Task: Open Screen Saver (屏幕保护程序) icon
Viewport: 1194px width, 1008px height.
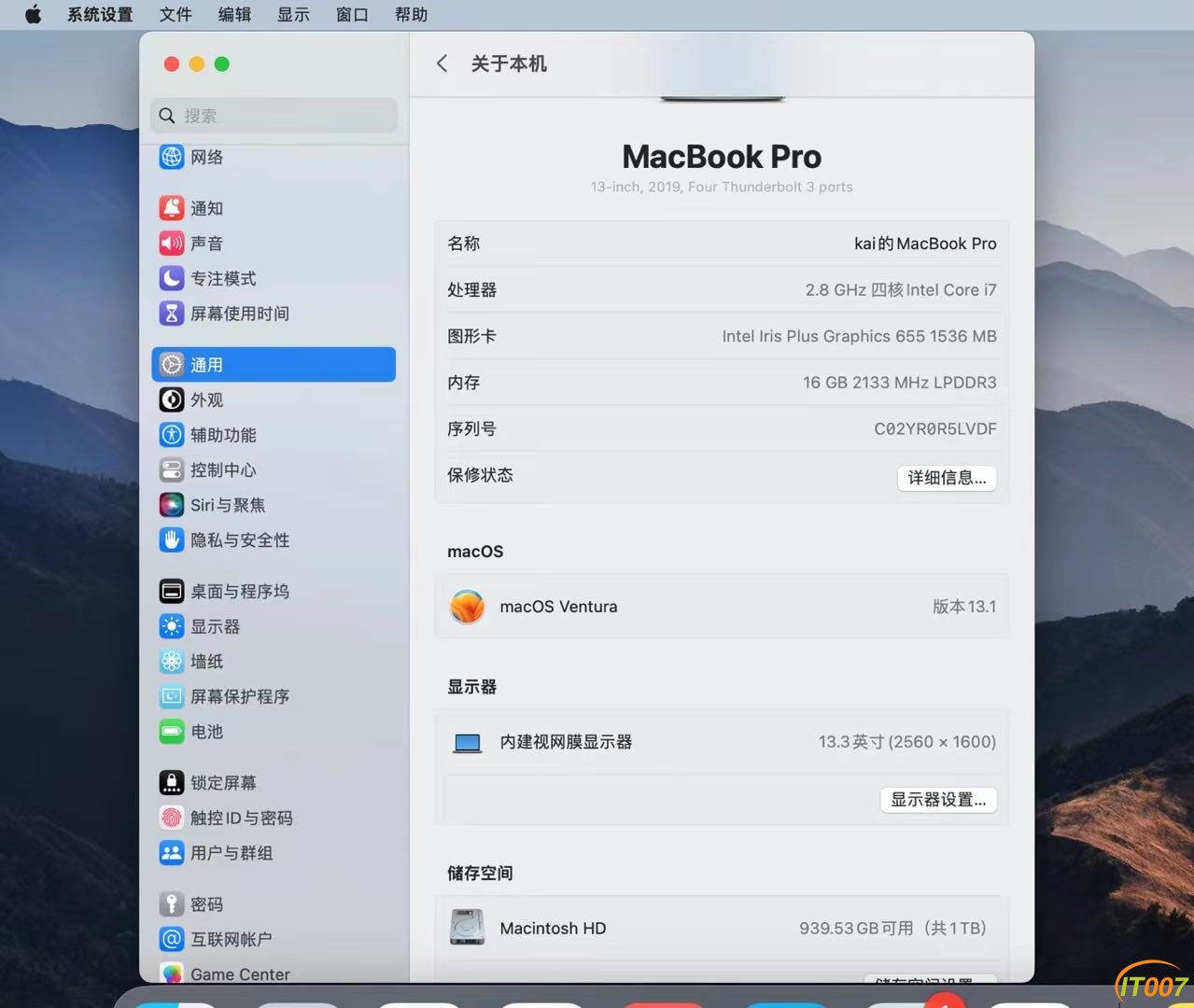Action: pos(172,696)
